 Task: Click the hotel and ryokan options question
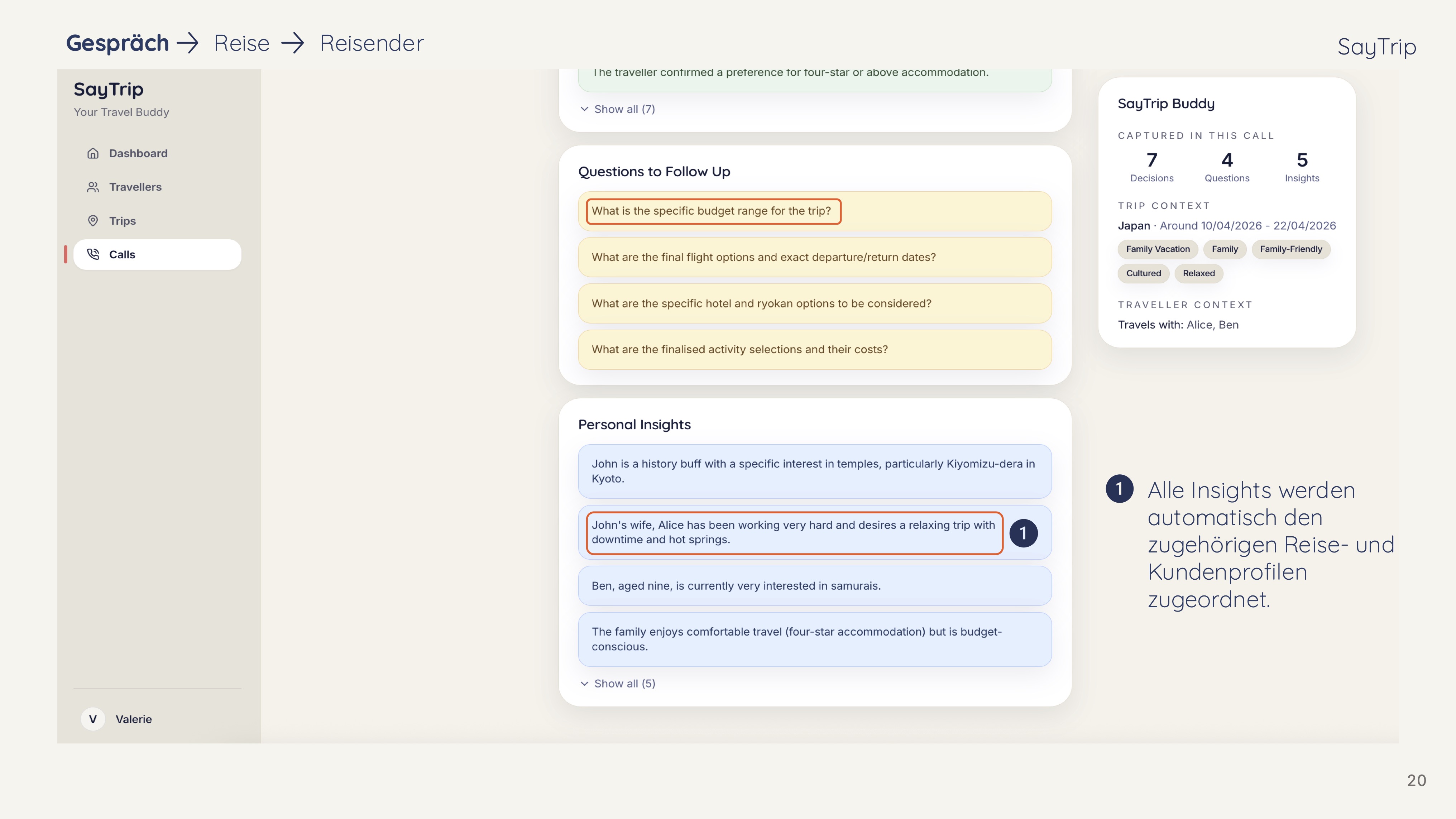[x=761, y=303]
